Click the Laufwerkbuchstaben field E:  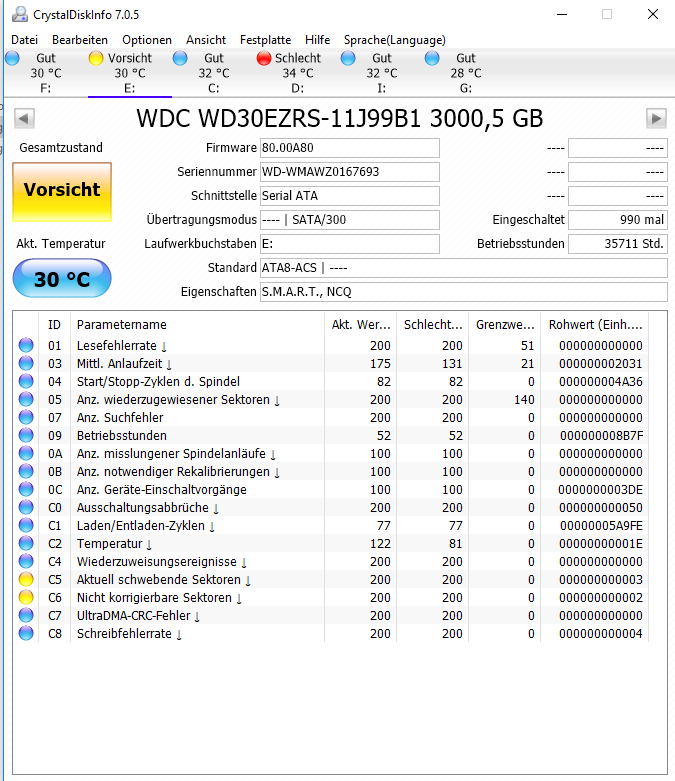350,244
